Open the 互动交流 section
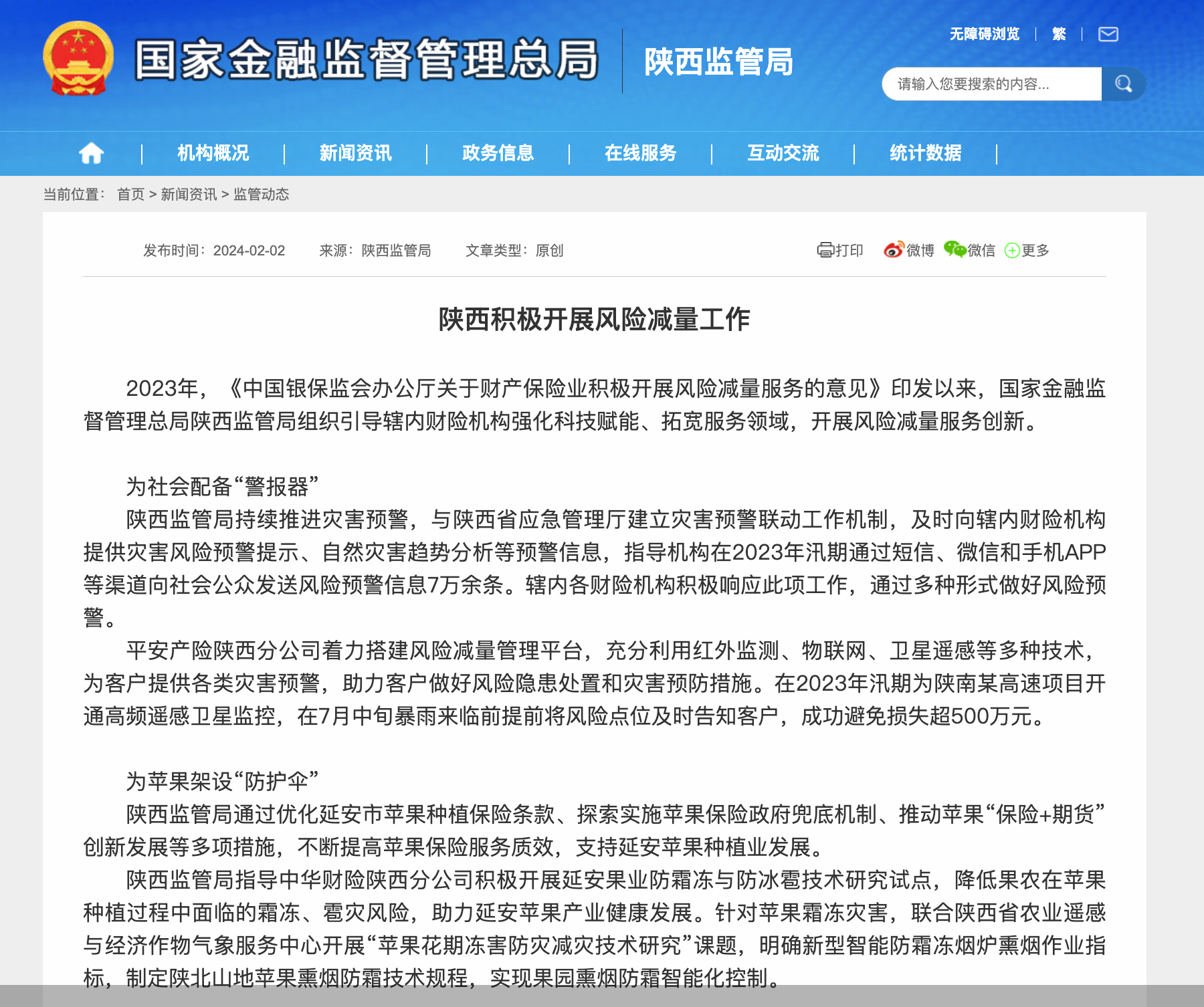Screen dimensions: 1204x1007 (784, 152)
